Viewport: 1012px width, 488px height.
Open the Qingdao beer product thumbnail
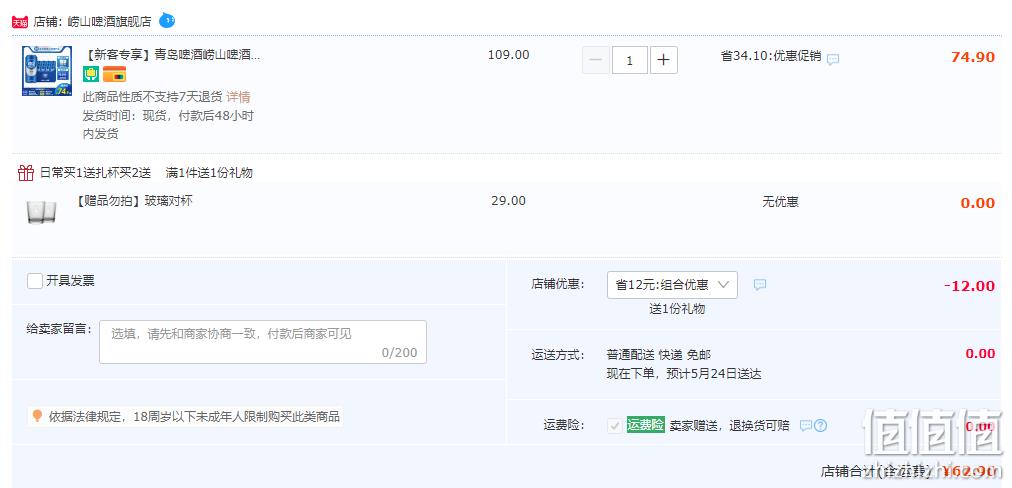click(x=47, y=71)
